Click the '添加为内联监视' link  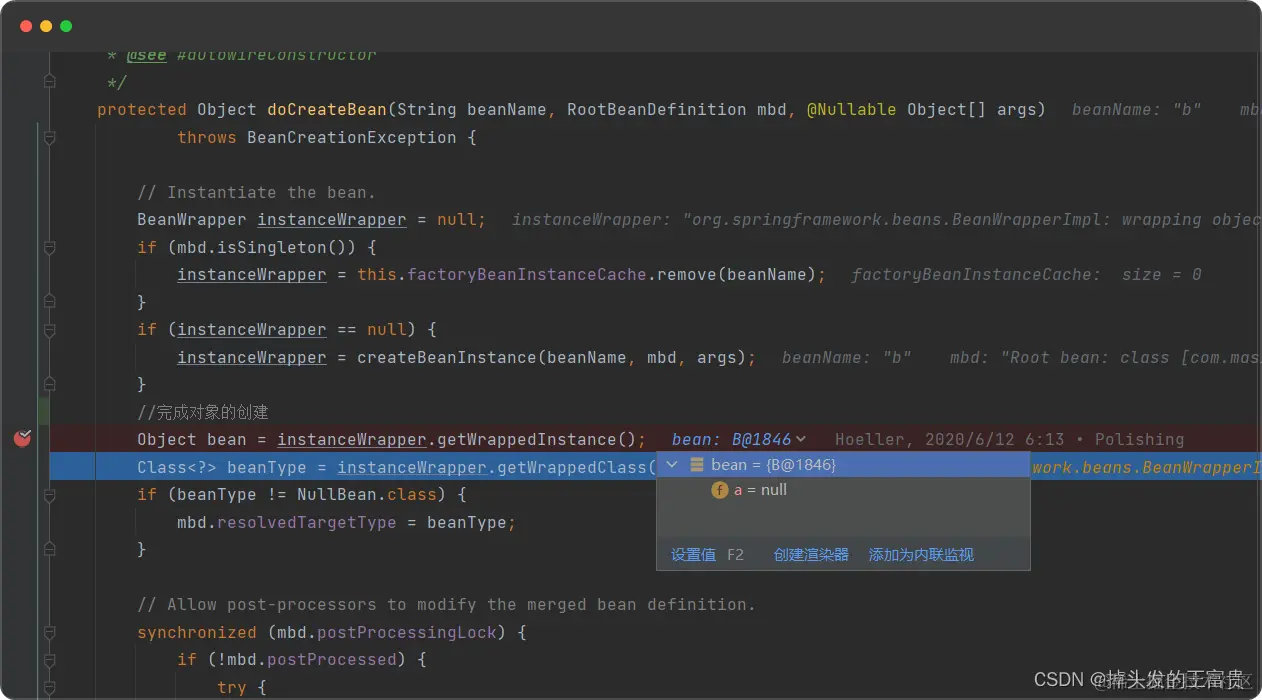921,554
